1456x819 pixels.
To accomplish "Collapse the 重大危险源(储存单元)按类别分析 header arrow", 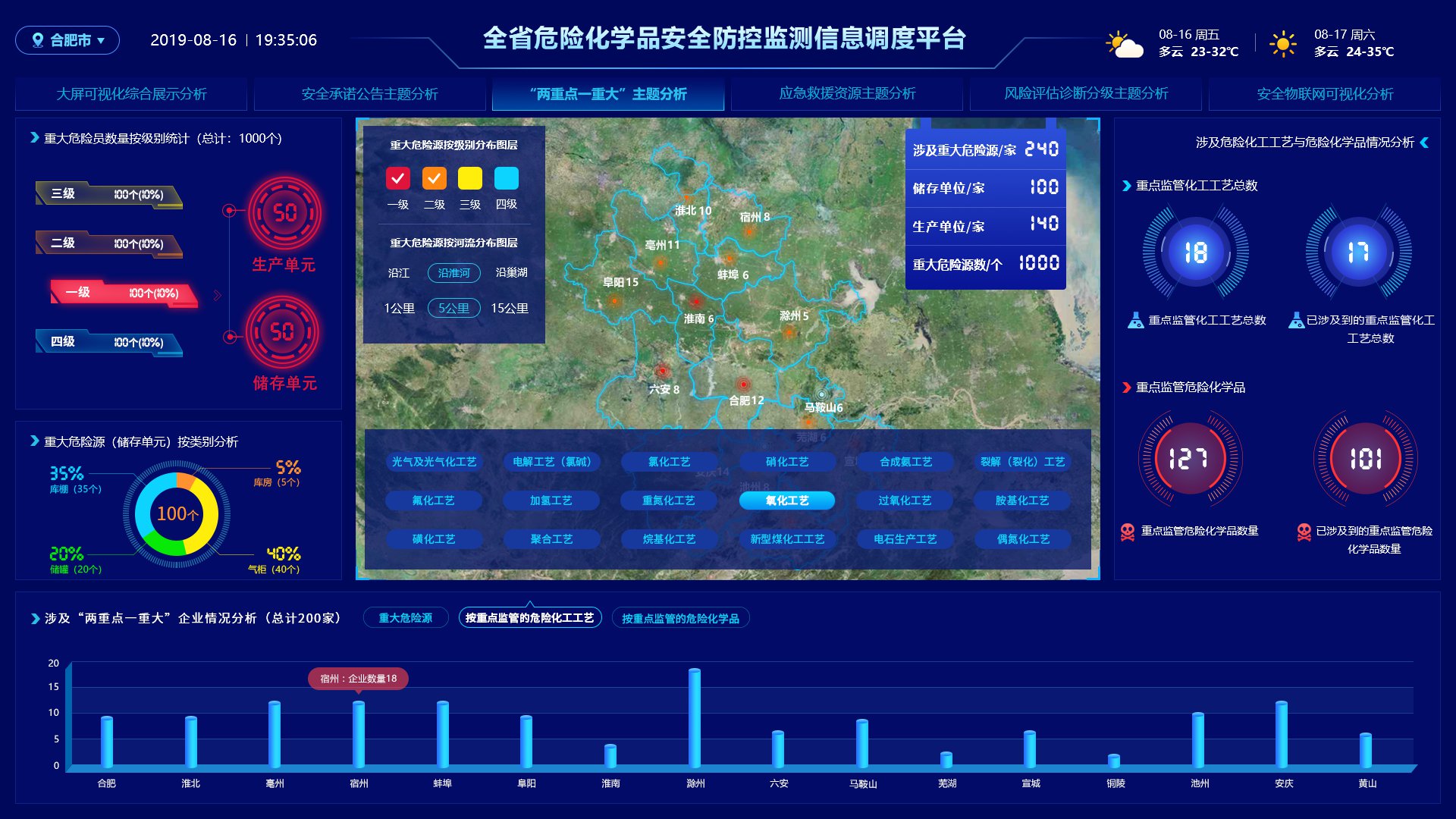I will tap(34, 441).
